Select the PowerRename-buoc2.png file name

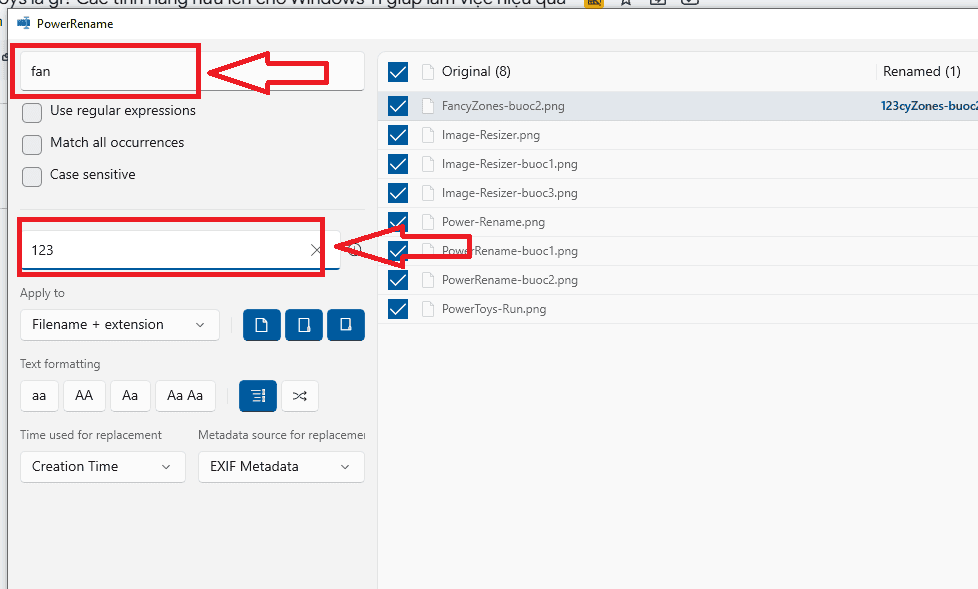click(510, 280)
